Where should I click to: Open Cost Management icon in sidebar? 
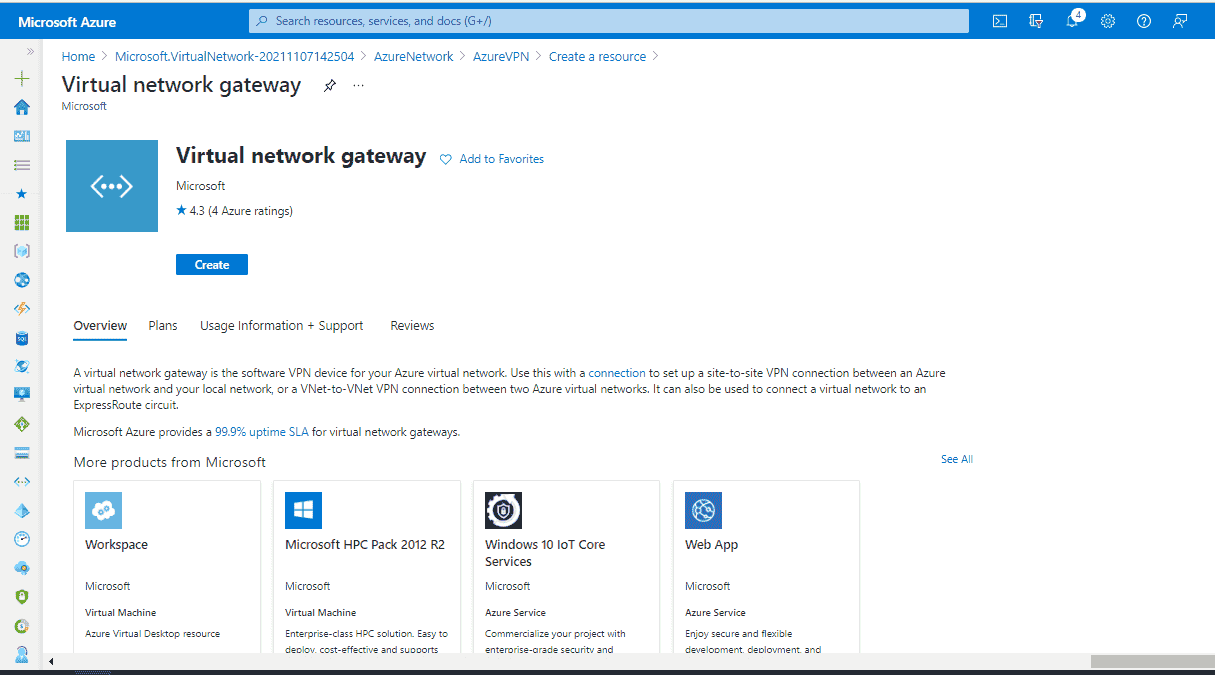click(22, 626)
